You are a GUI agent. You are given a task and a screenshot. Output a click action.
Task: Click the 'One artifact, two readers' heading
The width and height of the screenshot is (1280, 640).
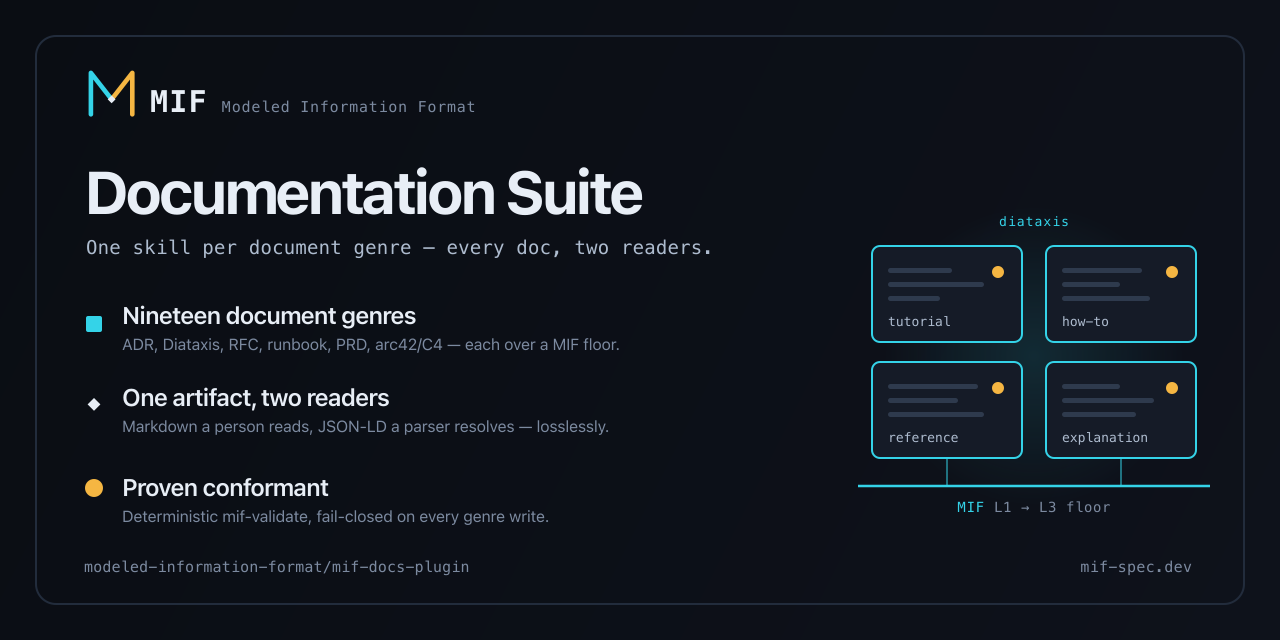coord(255,398)
